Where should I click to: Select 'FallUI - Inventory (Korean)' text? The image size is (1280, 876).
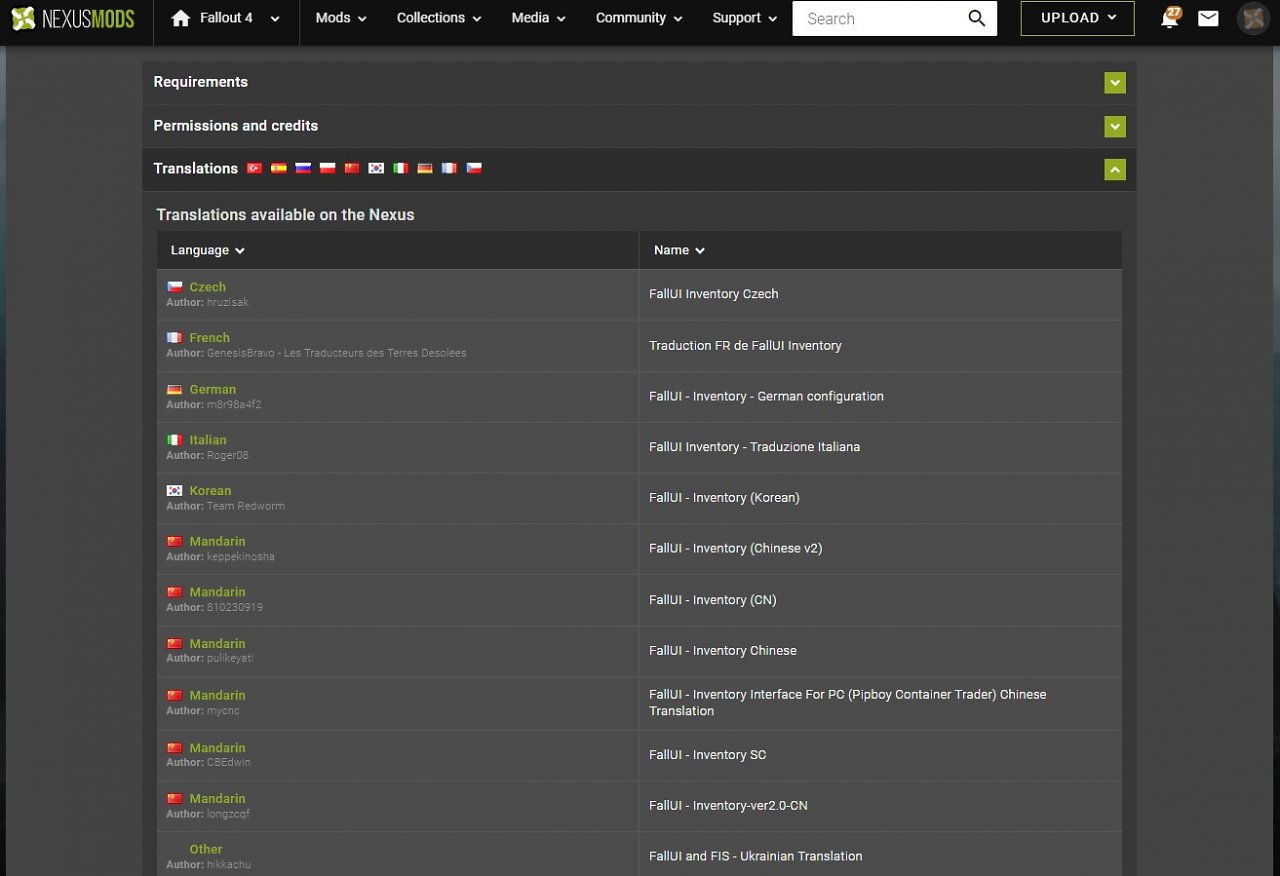[x=724, y=498]
